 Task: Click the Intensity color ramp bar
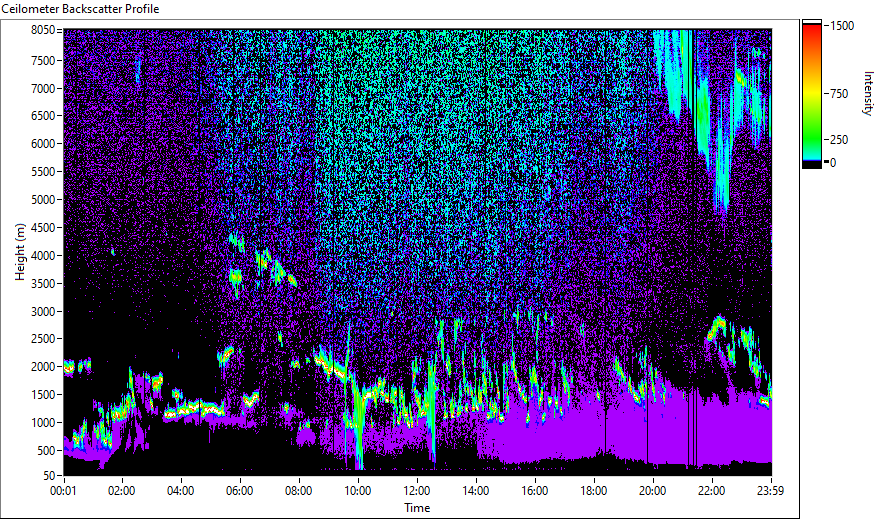point(811,94)
